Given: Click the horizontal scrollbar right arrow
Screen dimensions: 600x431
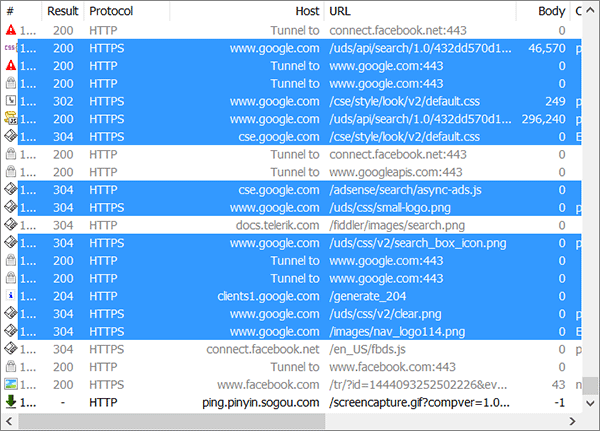Looking at the screenshot, I should click(x=572, y=421).
